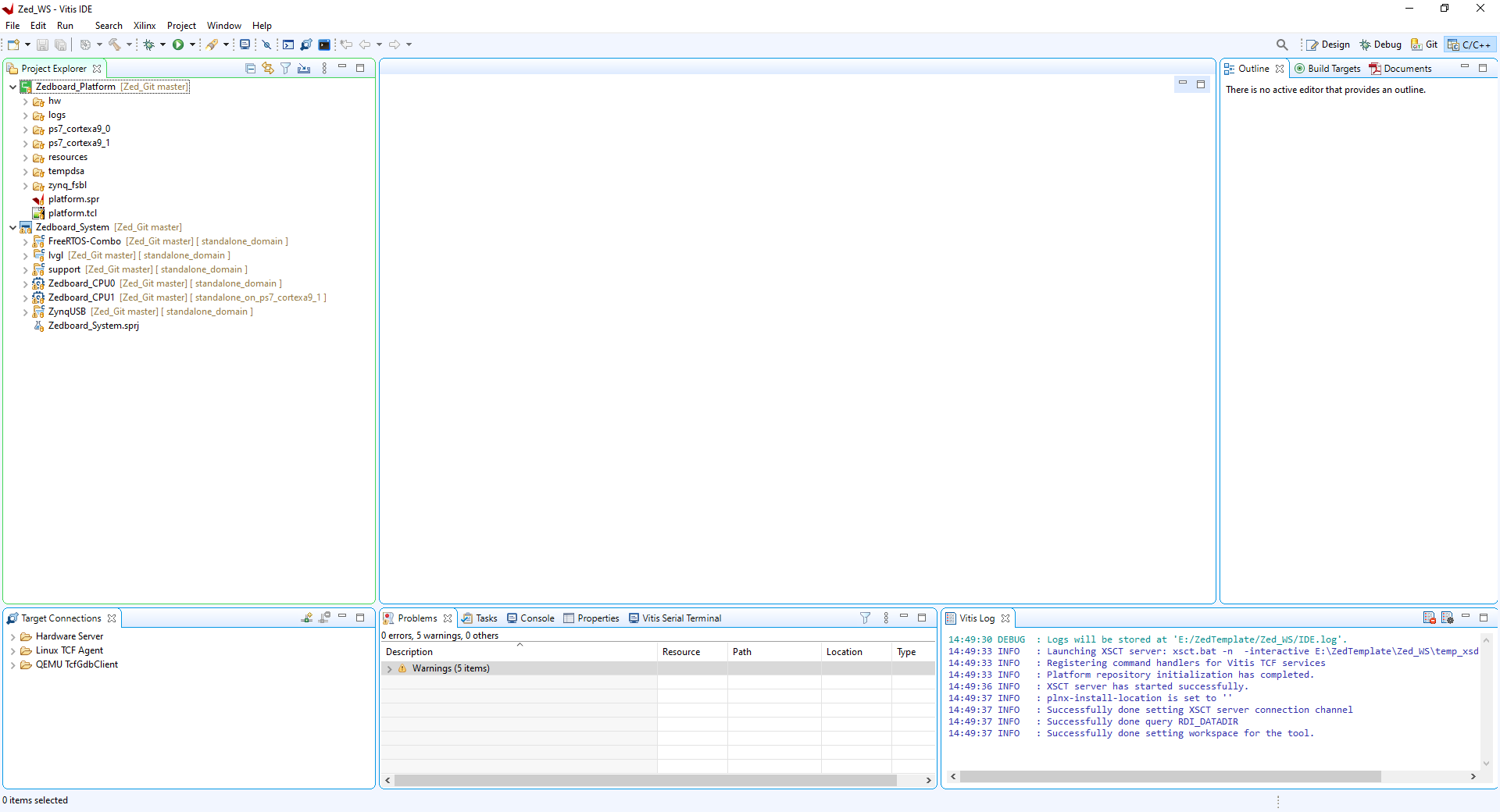Open Project Explorer view menu dots
Screen dimensions: 1500x812
coord(324,69)
